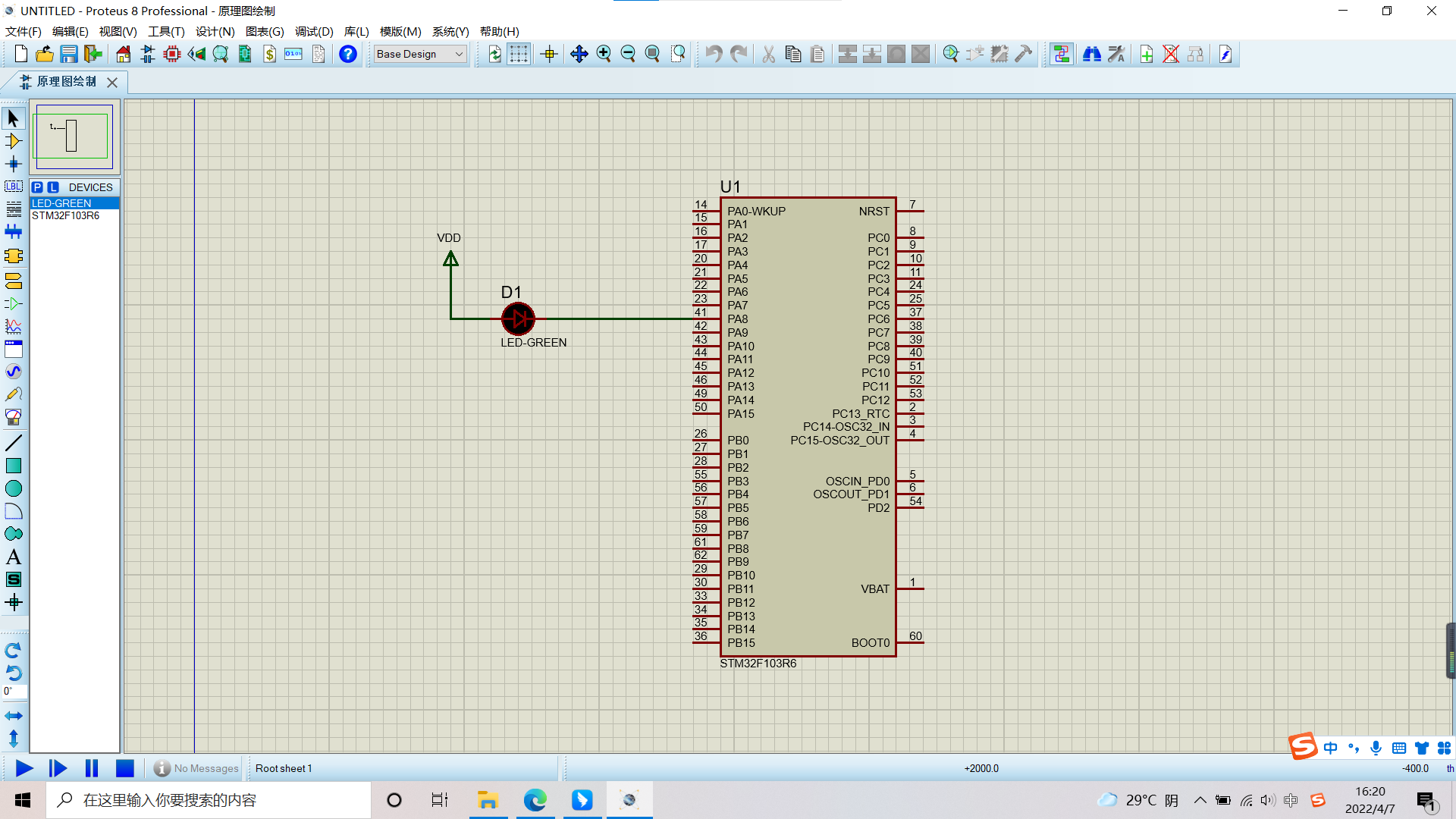The height and width of the screenshot is (819, 1456).
Task: Pick parts from libraries magnifier icon
Action: point(951,54)
